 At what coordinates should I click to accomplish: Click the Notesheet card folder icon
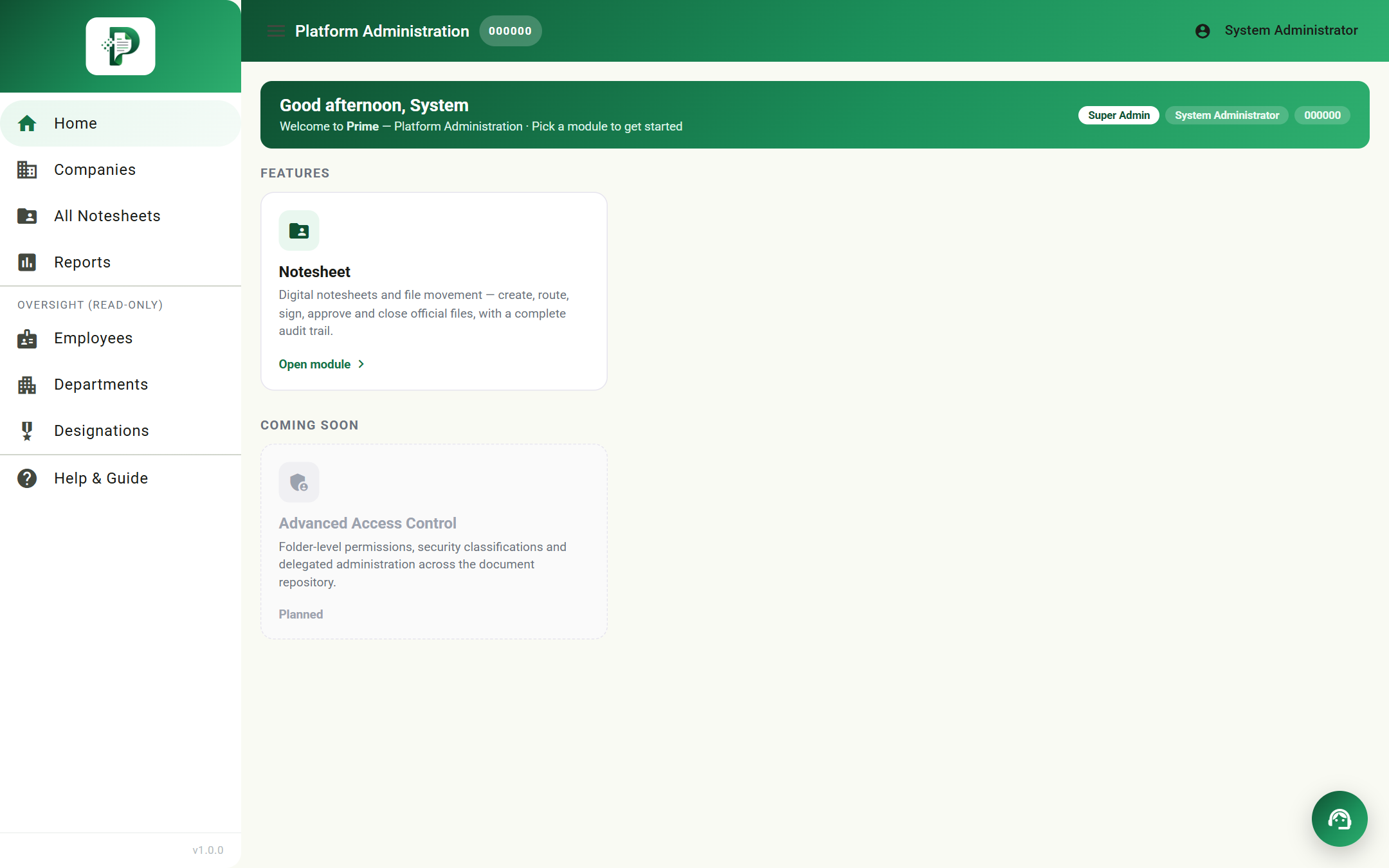[x=299, y=230]
